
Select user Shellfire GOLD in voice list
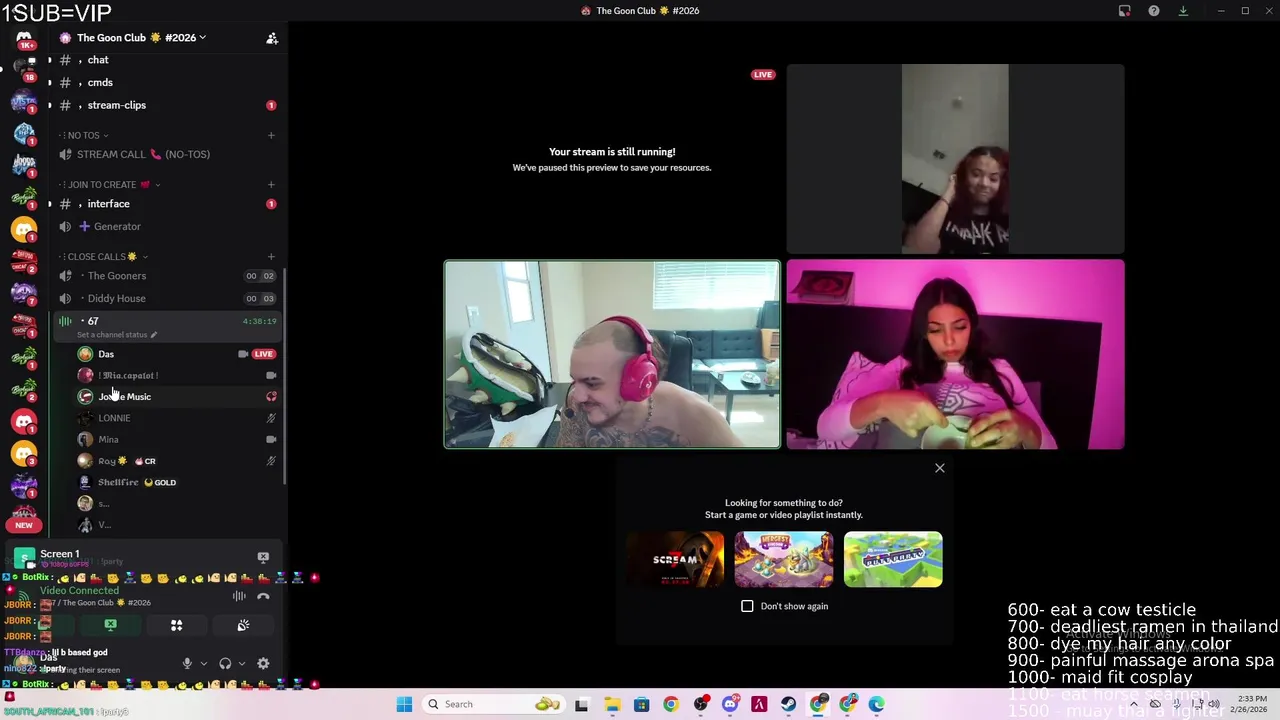tap(175, 482)
